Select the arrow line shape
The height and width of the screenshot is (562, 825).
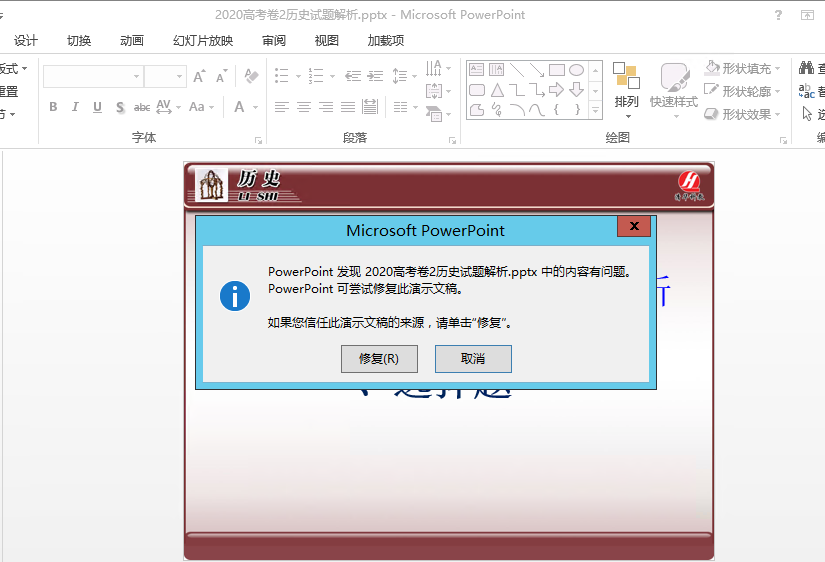[x=537, y=69]
